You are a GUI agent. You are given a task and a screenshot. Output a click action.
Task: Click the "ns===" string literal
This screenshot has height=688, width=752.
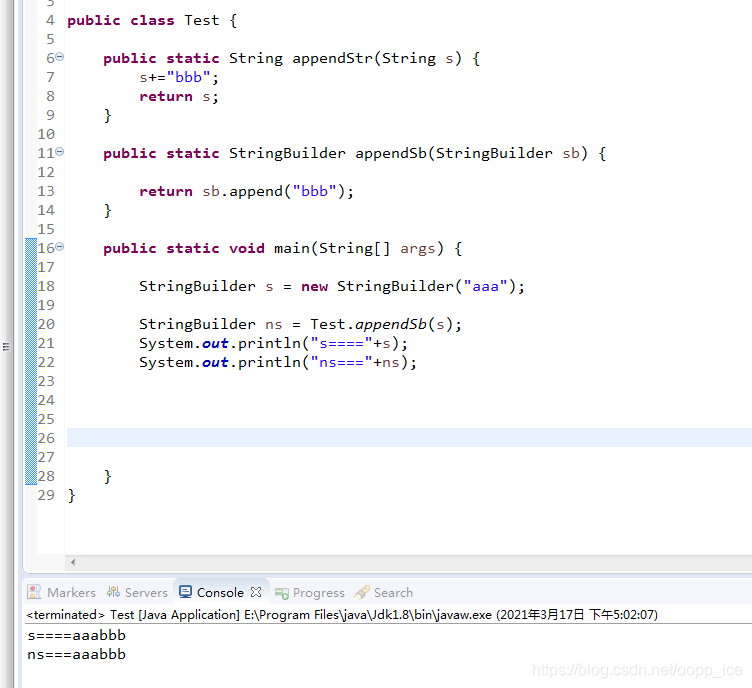pos(341,362)
